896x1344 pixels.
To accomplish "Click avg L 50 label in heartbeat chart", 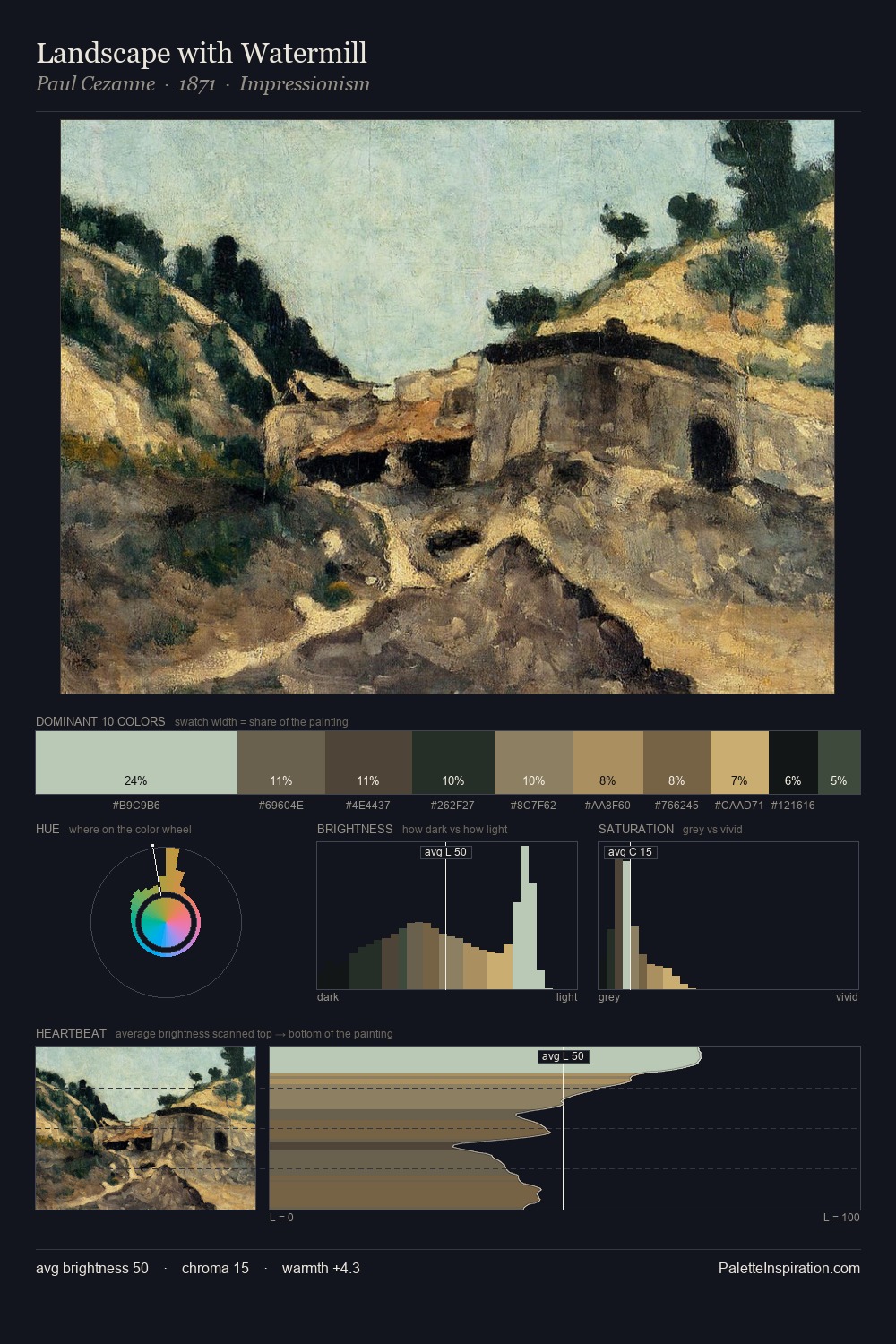I will (564, 1056).
